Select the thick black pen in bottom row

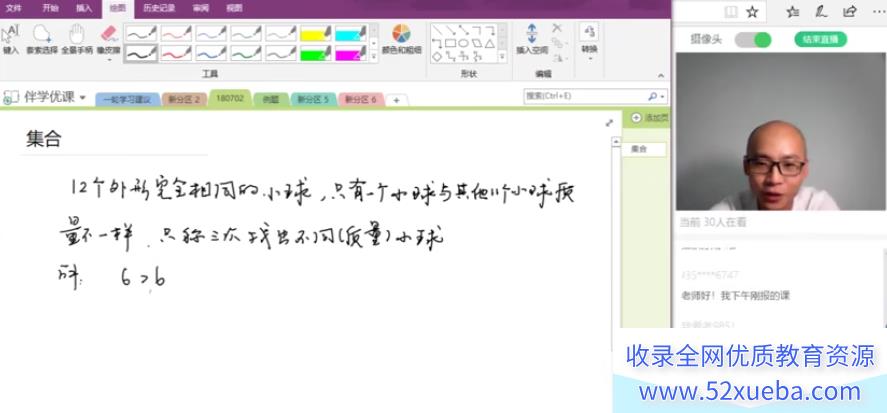[141, 53]
